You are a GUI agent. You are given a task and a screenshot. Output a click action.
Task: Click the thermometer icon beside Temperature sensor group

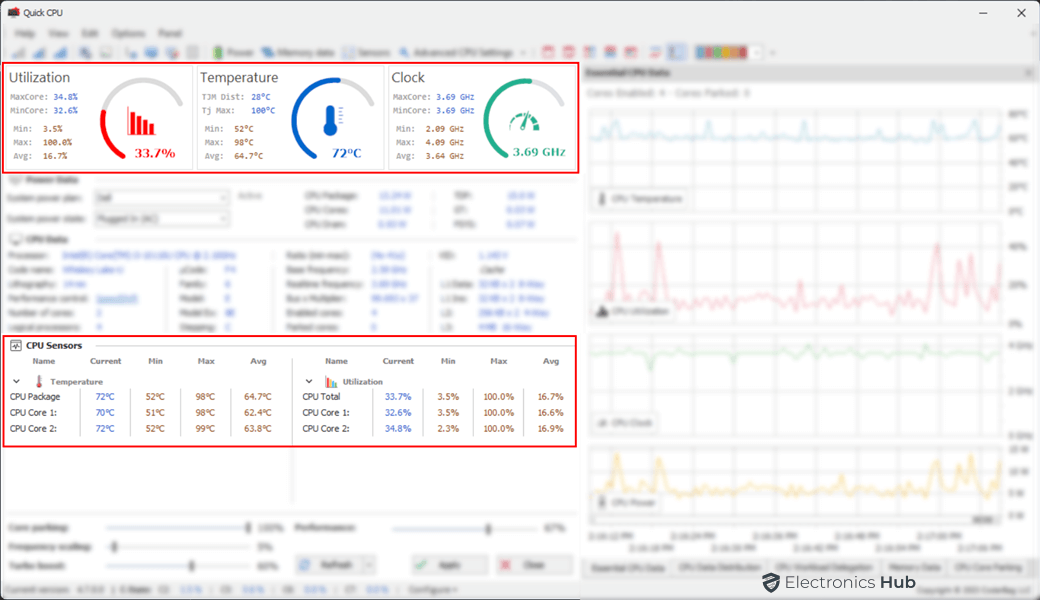(x=39, y=381)
